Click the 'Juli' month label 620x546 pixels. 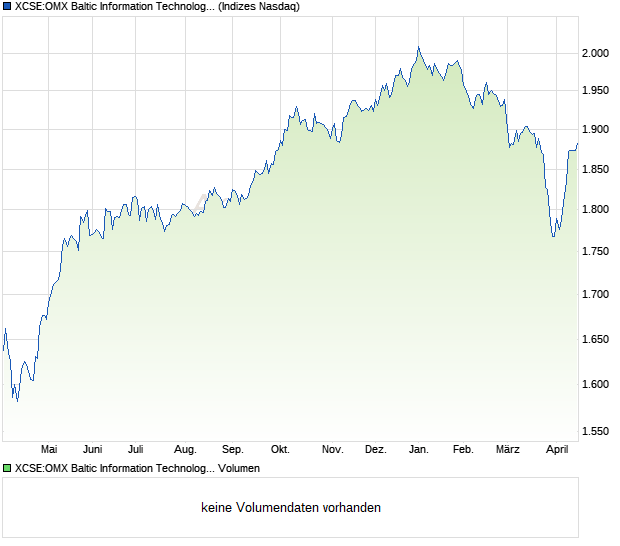pos(135,450)
